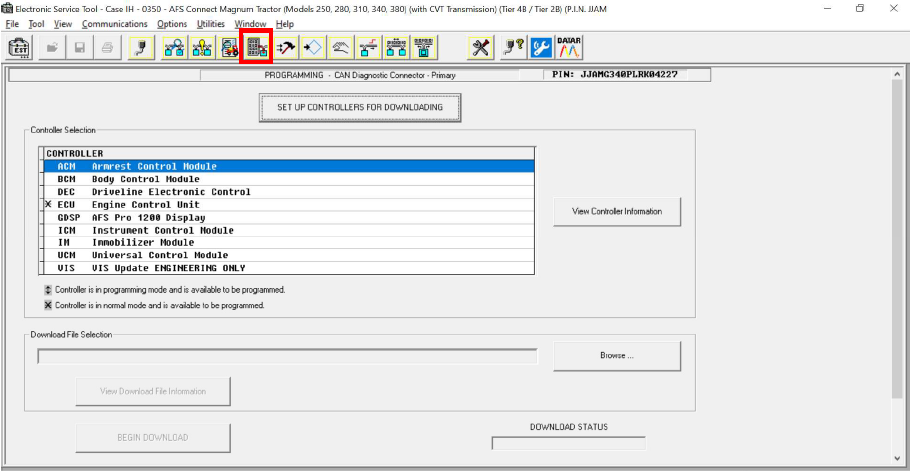Screen dimensions: 911x471
Task: Select UCM Universal Control Module row
Action: coord(289,256)
